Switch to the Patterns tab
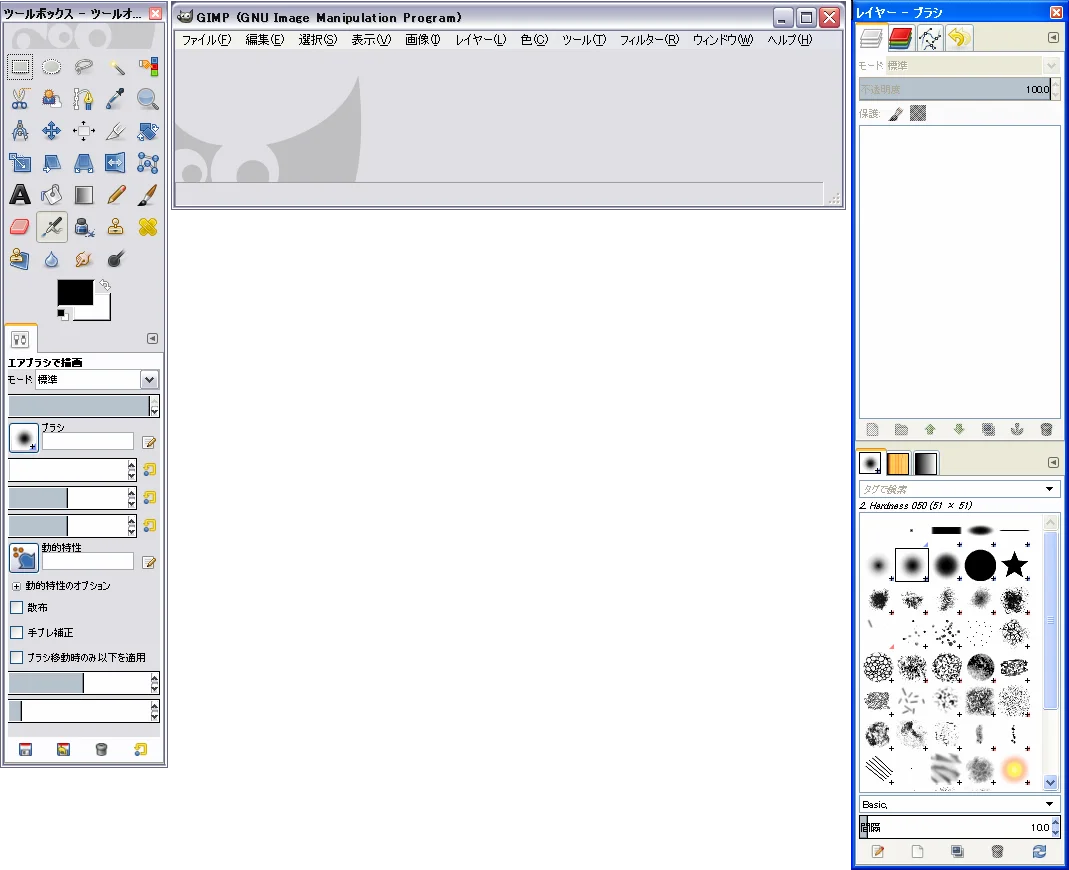 (x=898, y=464)
